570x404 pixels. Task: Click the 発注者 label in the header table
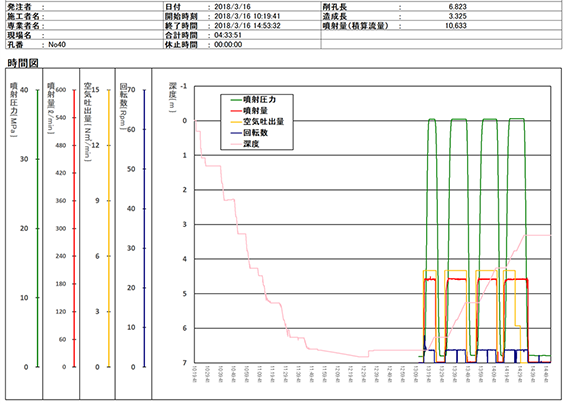pos(19,7)
